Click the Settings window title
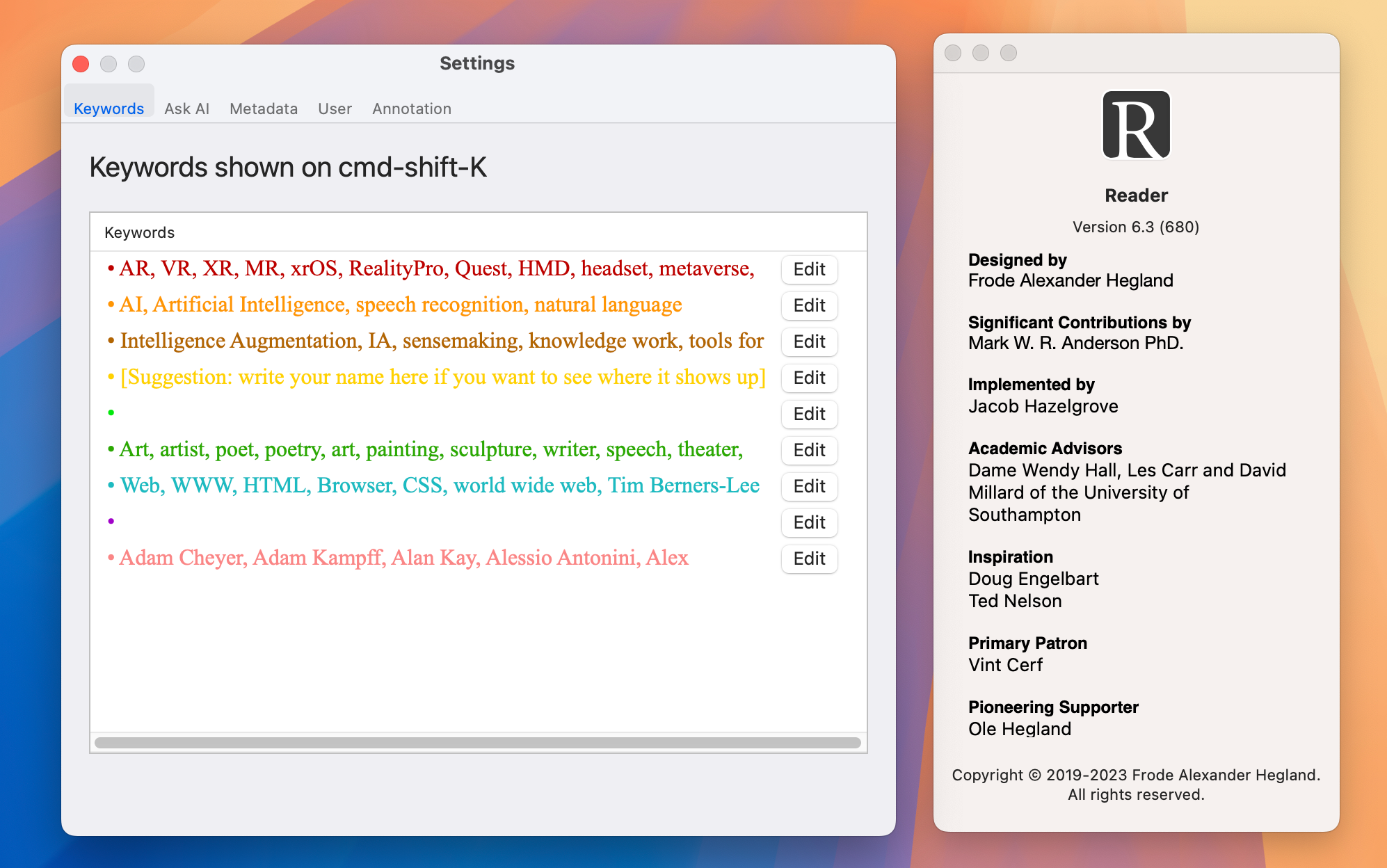 pos(477,63)
